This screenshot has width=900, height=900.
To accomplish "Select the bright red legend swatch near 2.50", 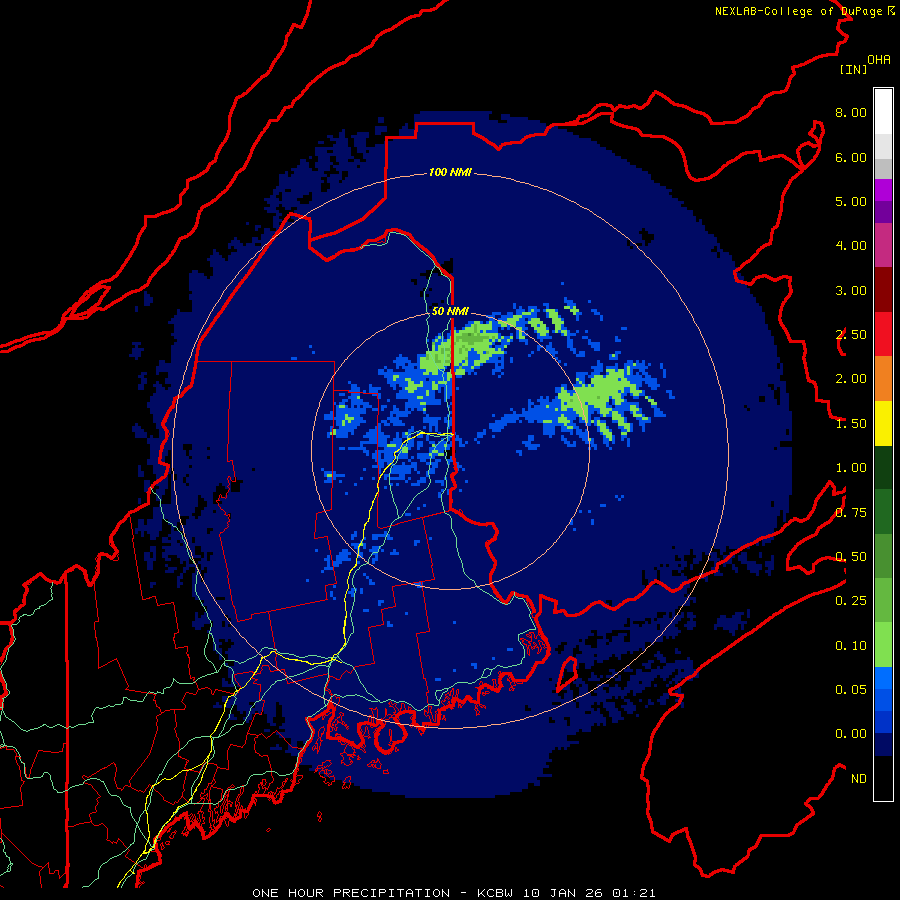I will 883,334.
